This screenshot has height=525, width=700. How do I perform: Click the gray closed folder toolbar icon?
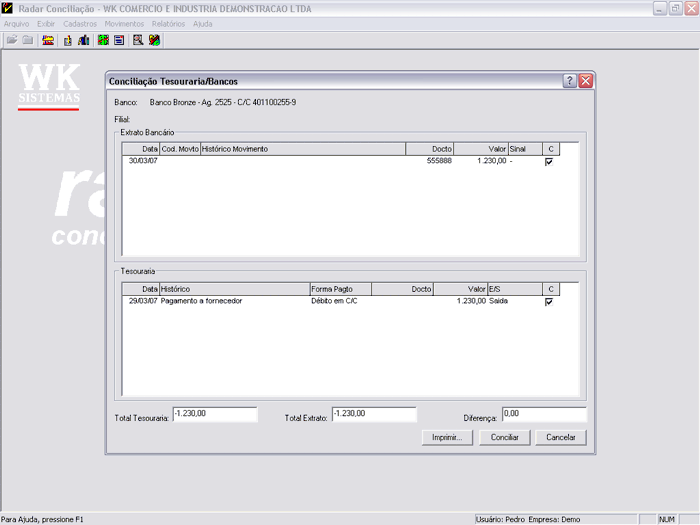tap(28, 40)
